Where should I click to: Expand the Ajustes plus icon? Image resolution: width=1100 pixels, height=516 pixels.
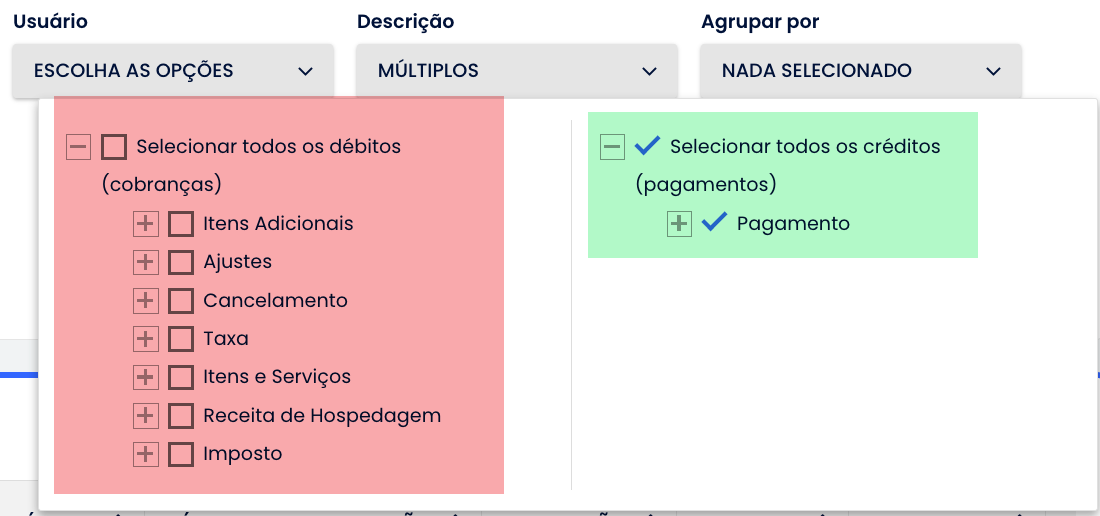click(146, 262)
